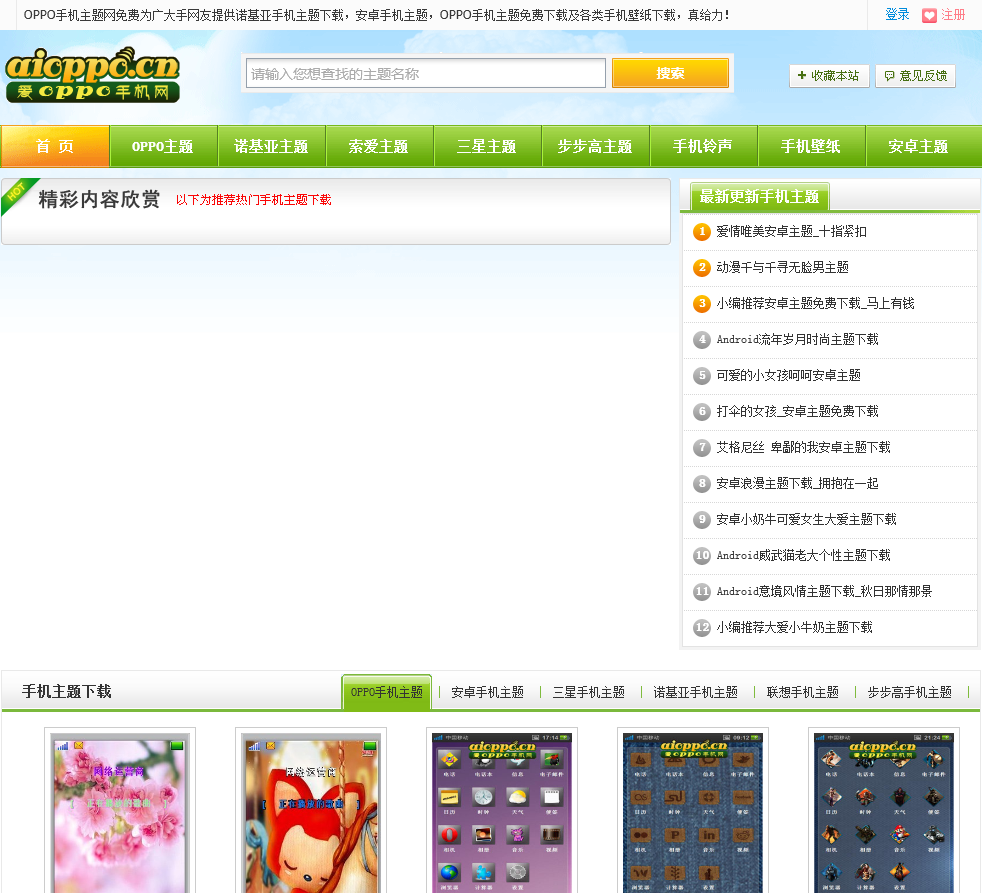The image size is (982, 893).
Task: Click the heart icon beside 注册
Action: (x=929, y=15)
